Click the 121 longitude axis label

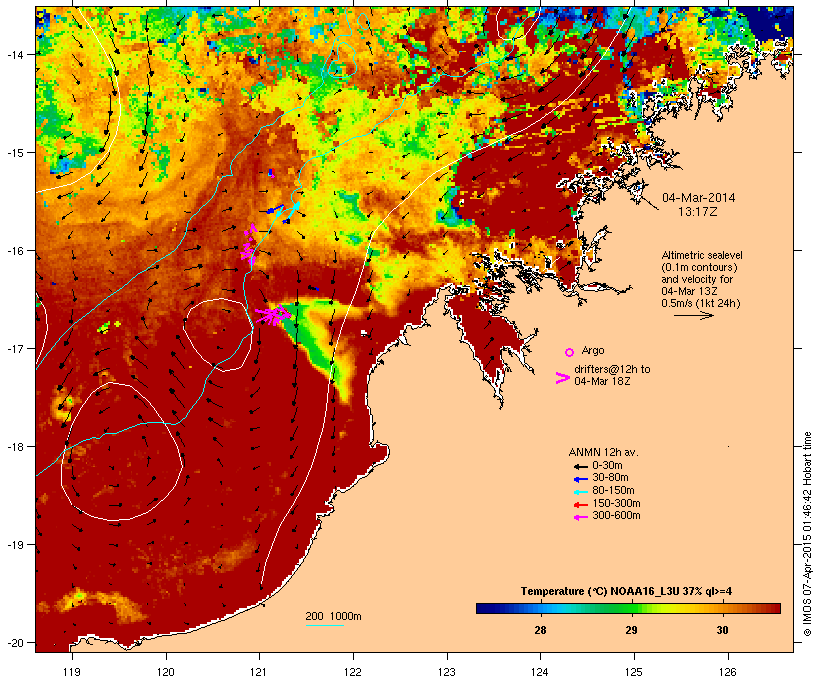click(259, 672)
